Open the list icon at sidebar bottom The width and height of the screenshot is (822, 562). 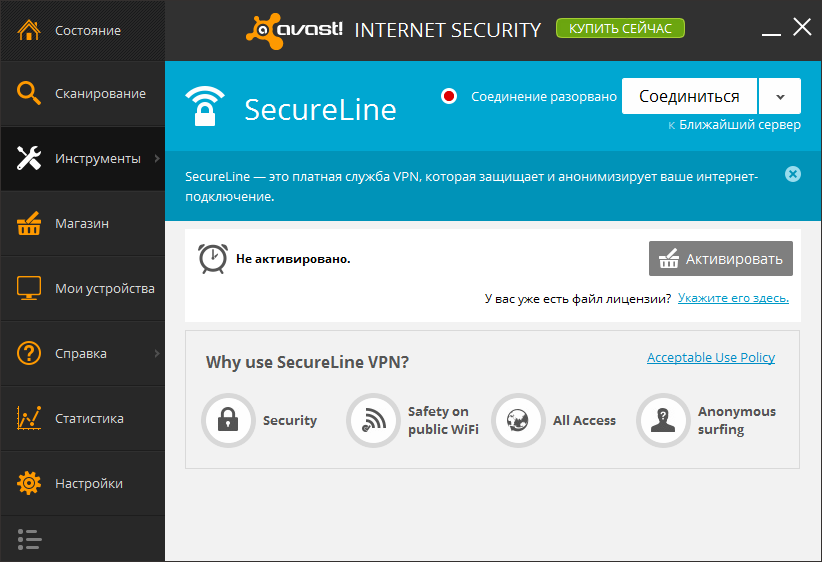[30, 540]
